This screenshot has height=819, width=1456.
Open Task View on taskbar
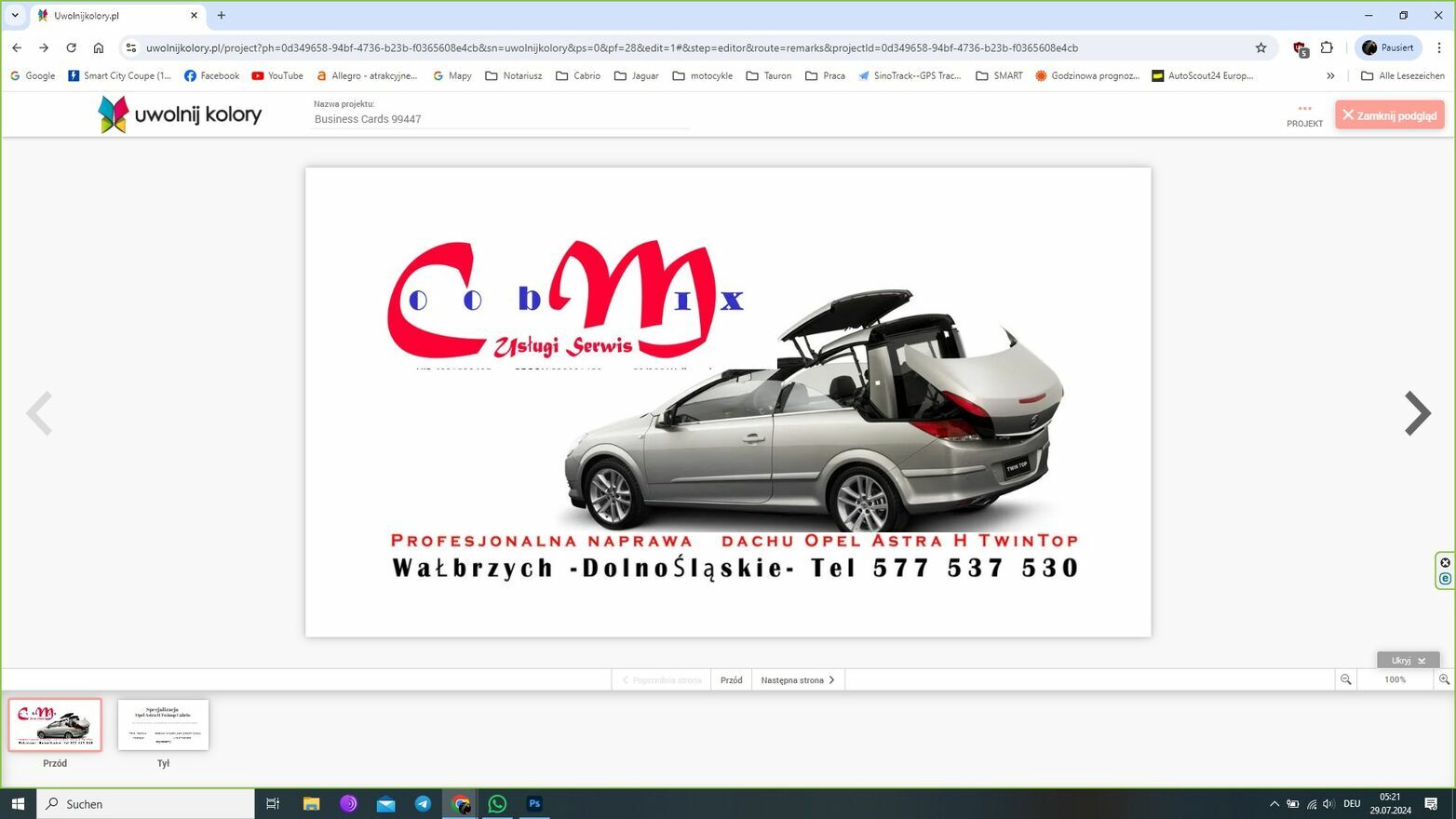tap(273, 803)
